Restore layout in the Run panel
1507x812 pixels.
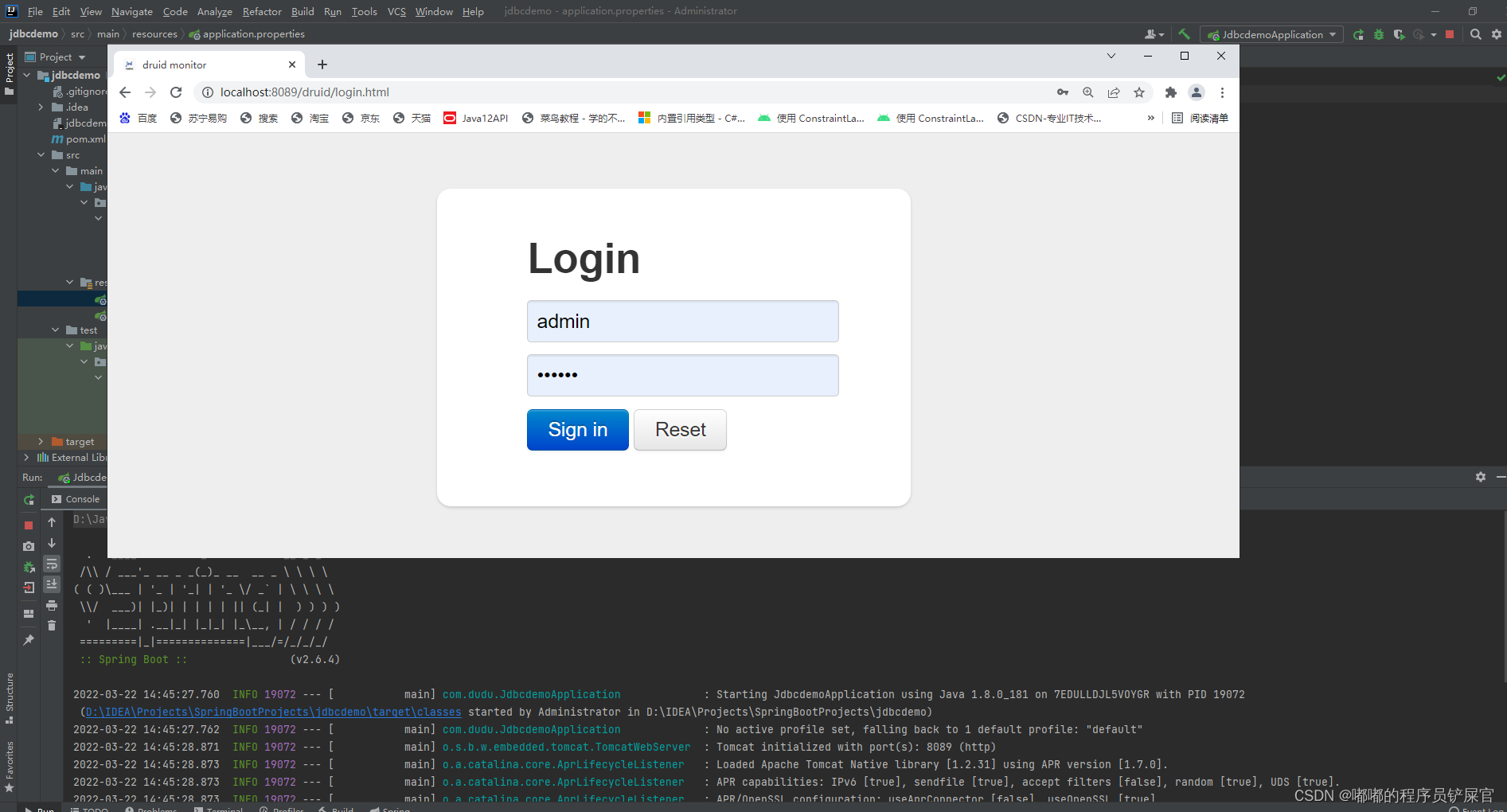point(29,614)
